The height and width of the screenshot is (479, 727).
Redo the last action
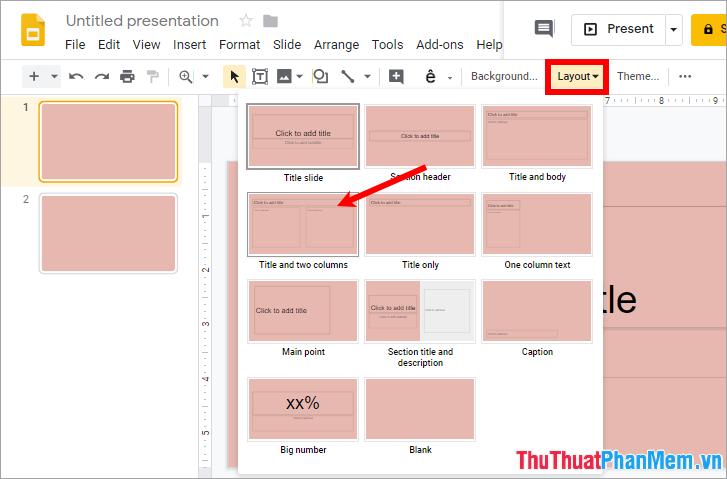pyautogui.click(x=102, y=77)
